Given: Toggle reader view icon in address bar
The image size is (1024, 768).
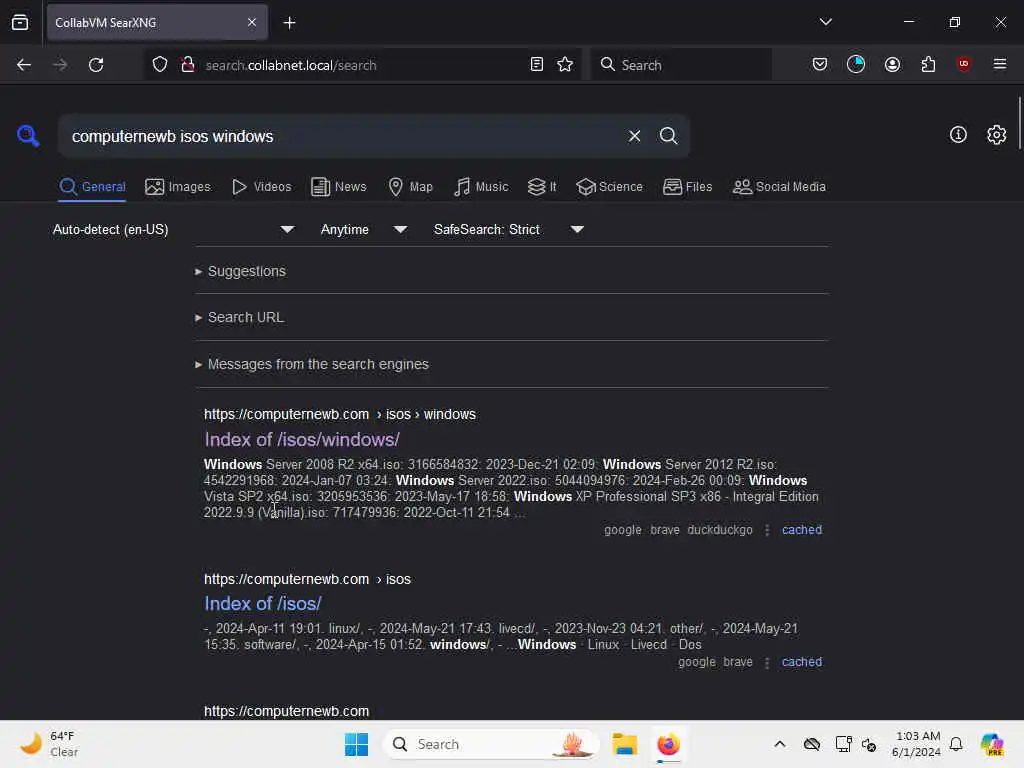Looking at the screenshot, I should click(x=537, y=65).
